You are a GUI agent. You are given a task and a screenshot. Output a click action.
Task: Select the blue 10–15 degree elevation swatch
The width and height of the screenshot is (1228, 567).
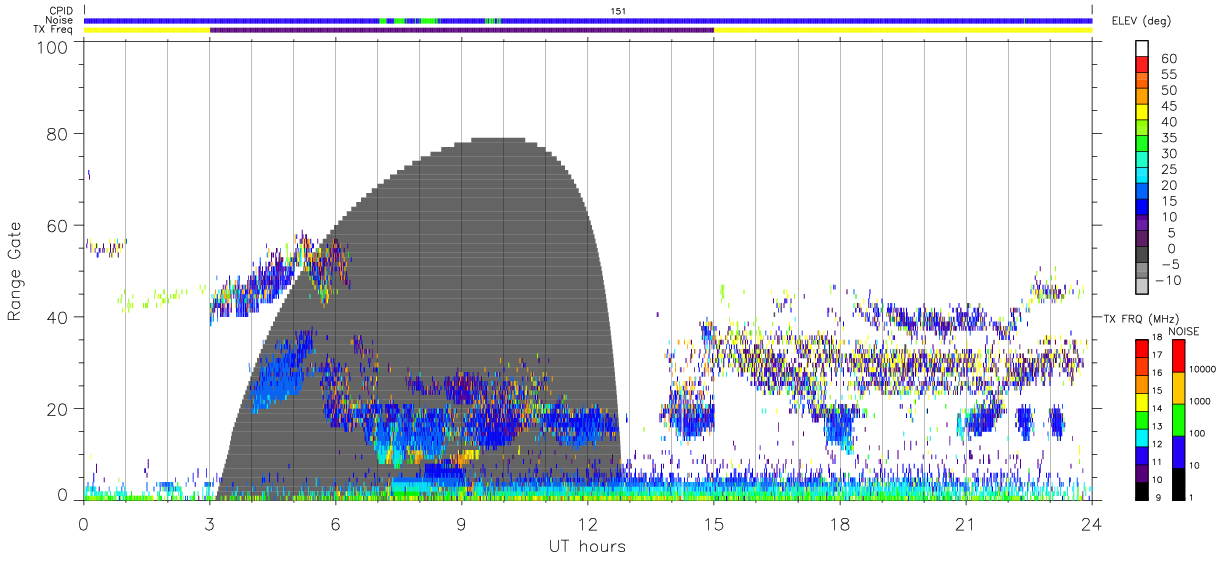pos(1142,209)
